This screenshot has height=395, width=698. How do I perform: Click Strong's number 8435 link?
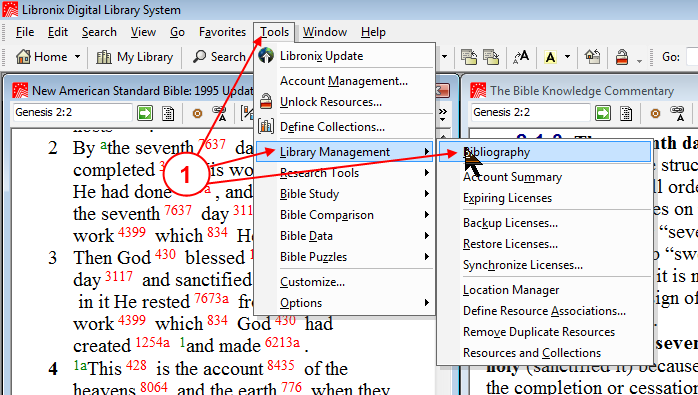pyautogui.click(x=281, y=365)
